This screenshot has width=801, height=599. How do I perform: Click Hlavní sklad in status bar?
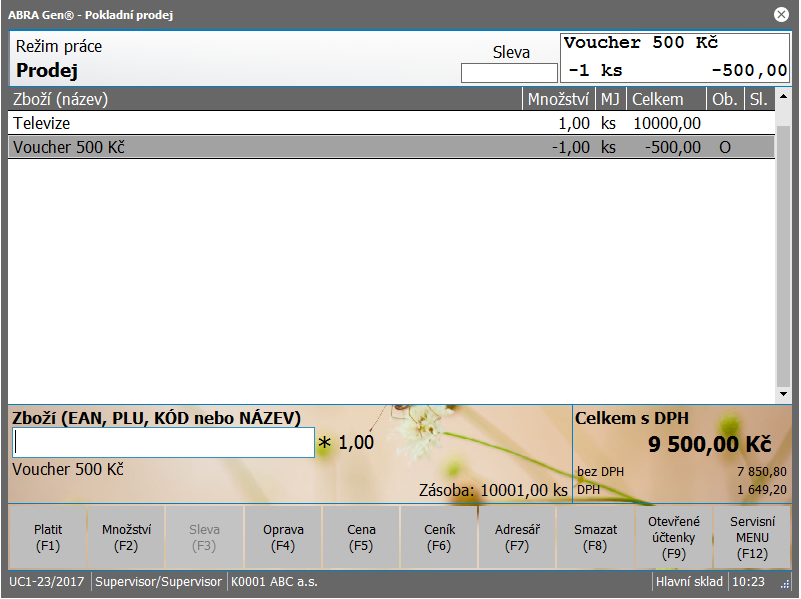pos(689,581)
